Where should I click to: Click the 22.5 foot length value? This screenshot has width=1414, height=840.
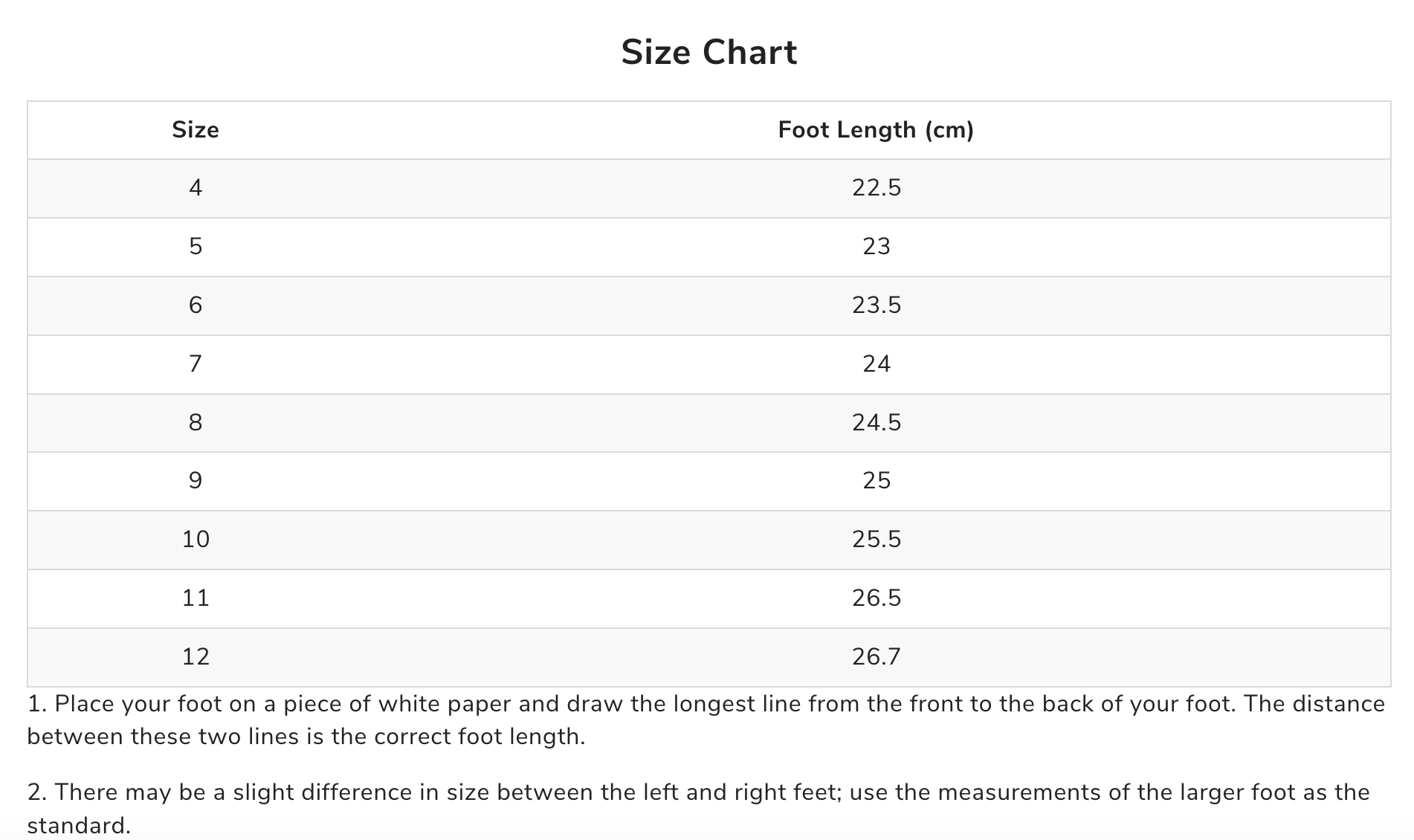click(x=877, y=188)
